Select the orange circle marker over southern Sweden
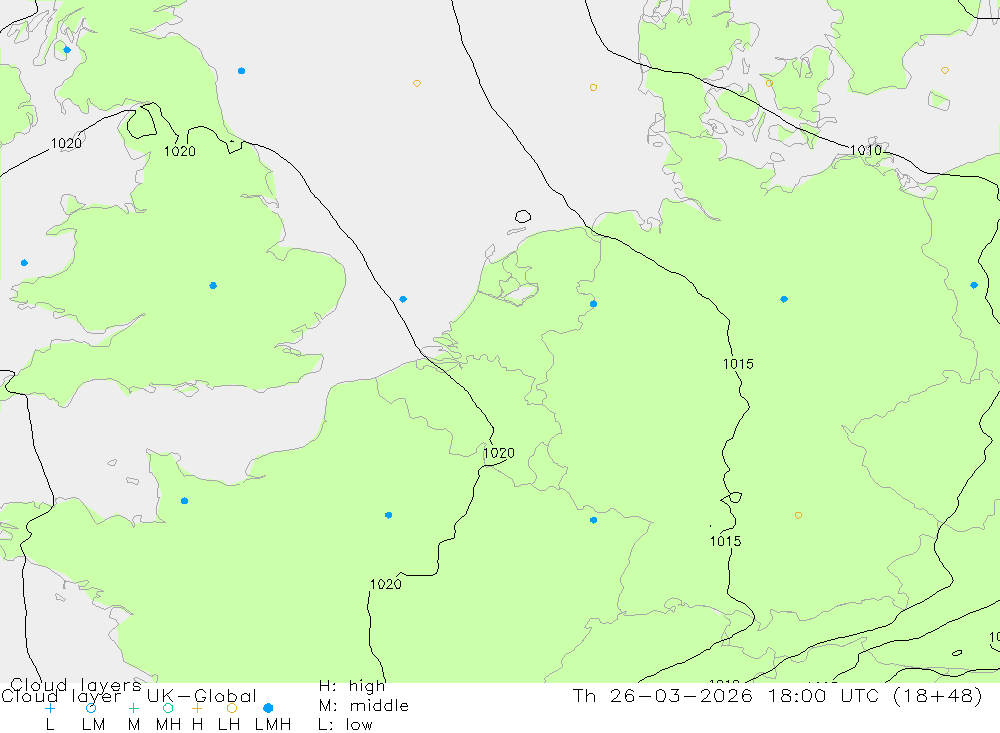 945,70
